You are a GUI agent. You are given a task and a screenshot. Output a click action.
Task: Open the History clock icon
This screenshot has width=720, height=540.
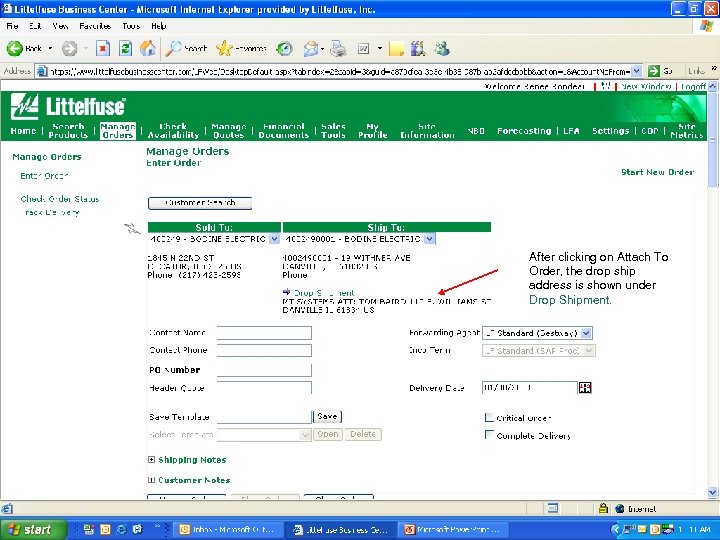(285, 48)
